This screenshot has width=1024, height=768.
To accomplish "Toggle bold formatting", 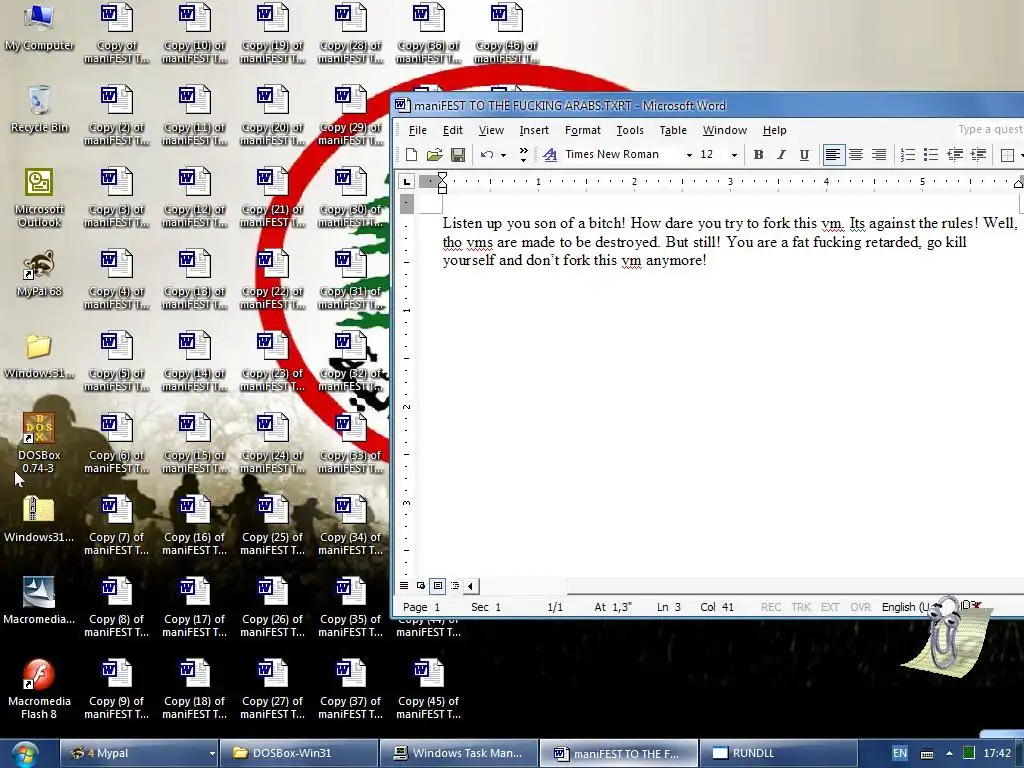I will [758, 155].
